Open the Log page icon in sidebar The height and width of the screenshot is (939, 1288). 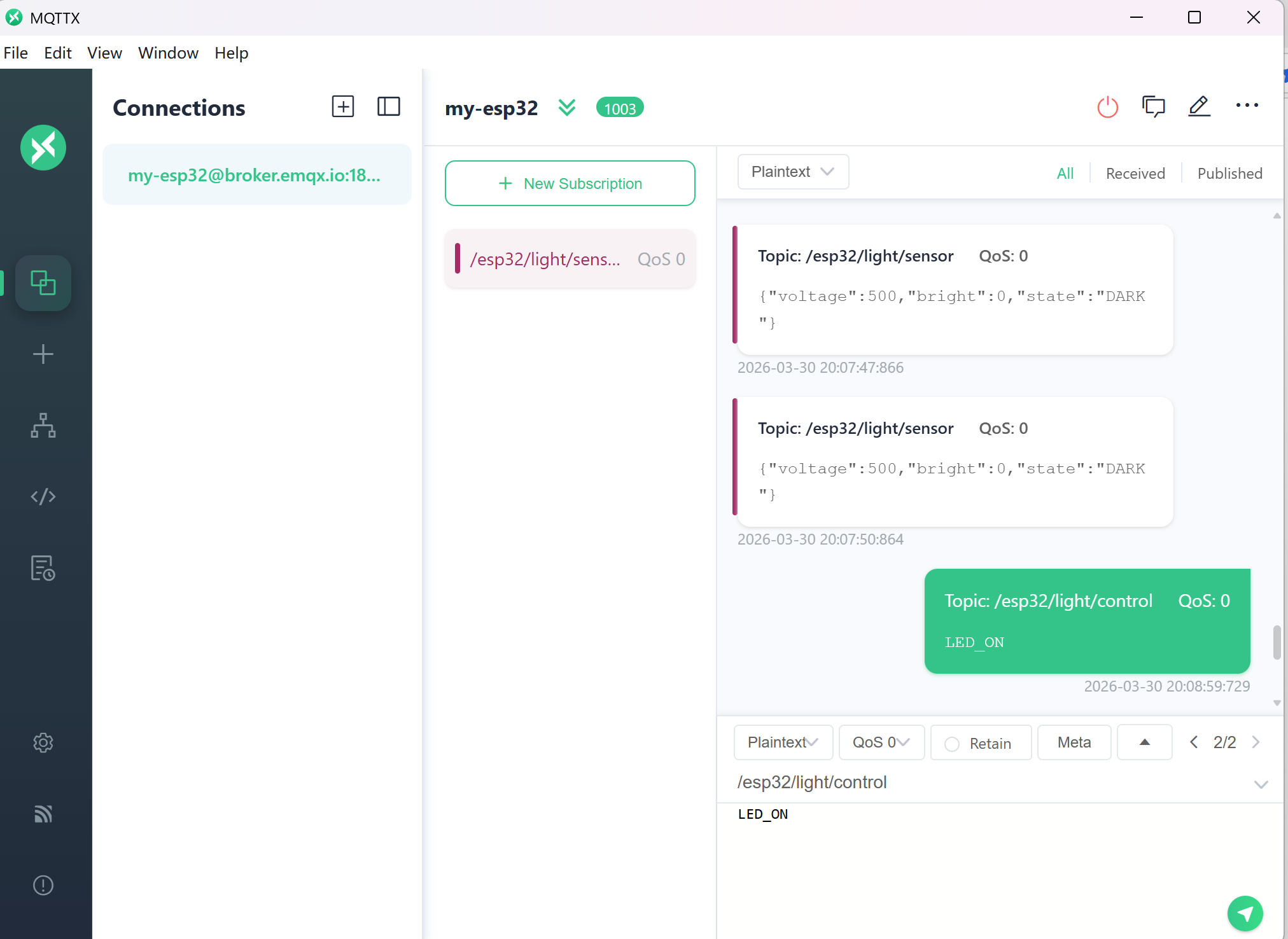click(x=43, y=567)
